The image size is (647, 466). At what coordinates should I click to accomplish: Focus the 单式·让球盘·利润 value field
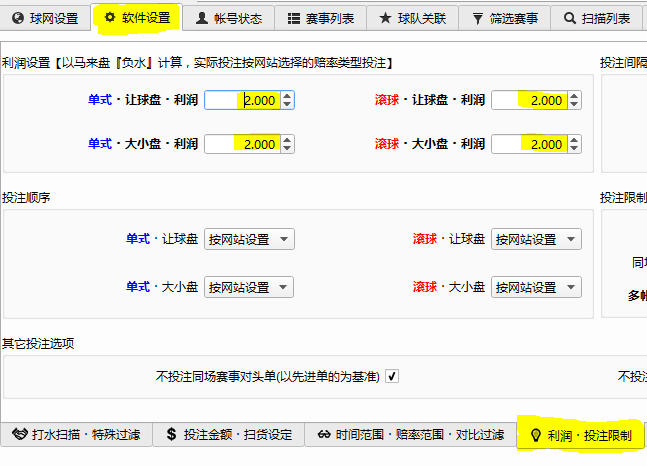point(243,100)
